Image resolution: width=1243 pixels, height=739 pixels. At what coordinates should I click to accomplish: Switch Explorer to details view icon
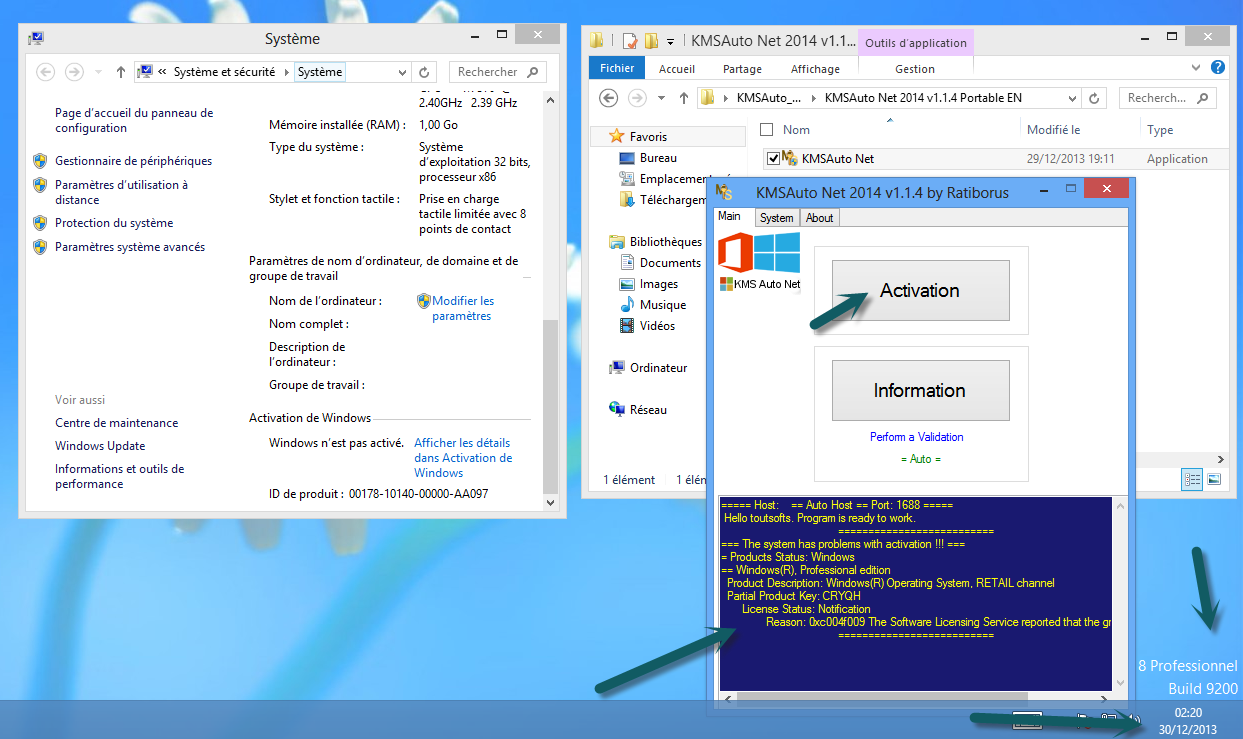(1192, 479)
